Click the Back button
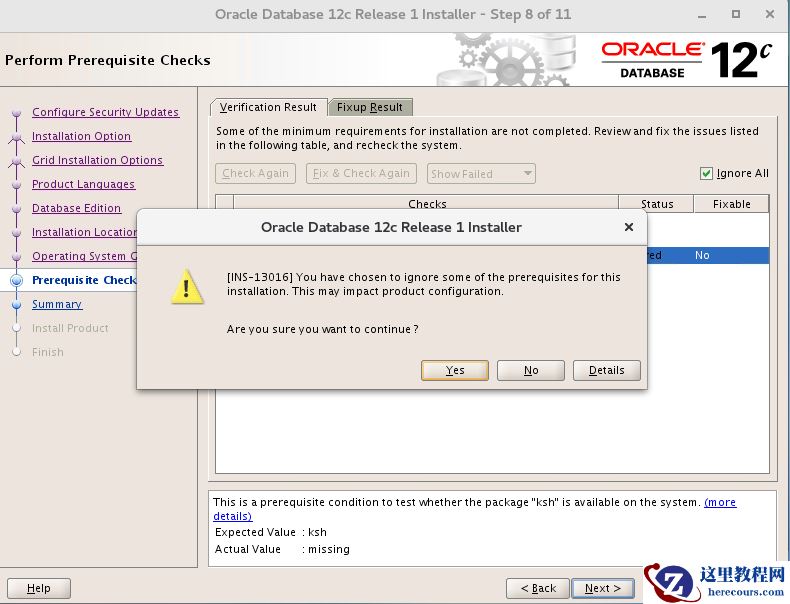This screenshot has height=604, width=790. pos(538,588)
